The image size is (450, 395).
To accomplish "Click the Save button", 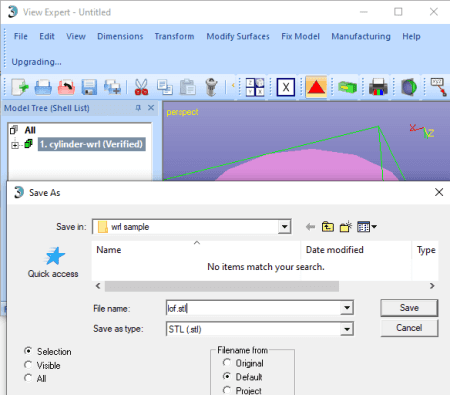I will coord(409,308).
